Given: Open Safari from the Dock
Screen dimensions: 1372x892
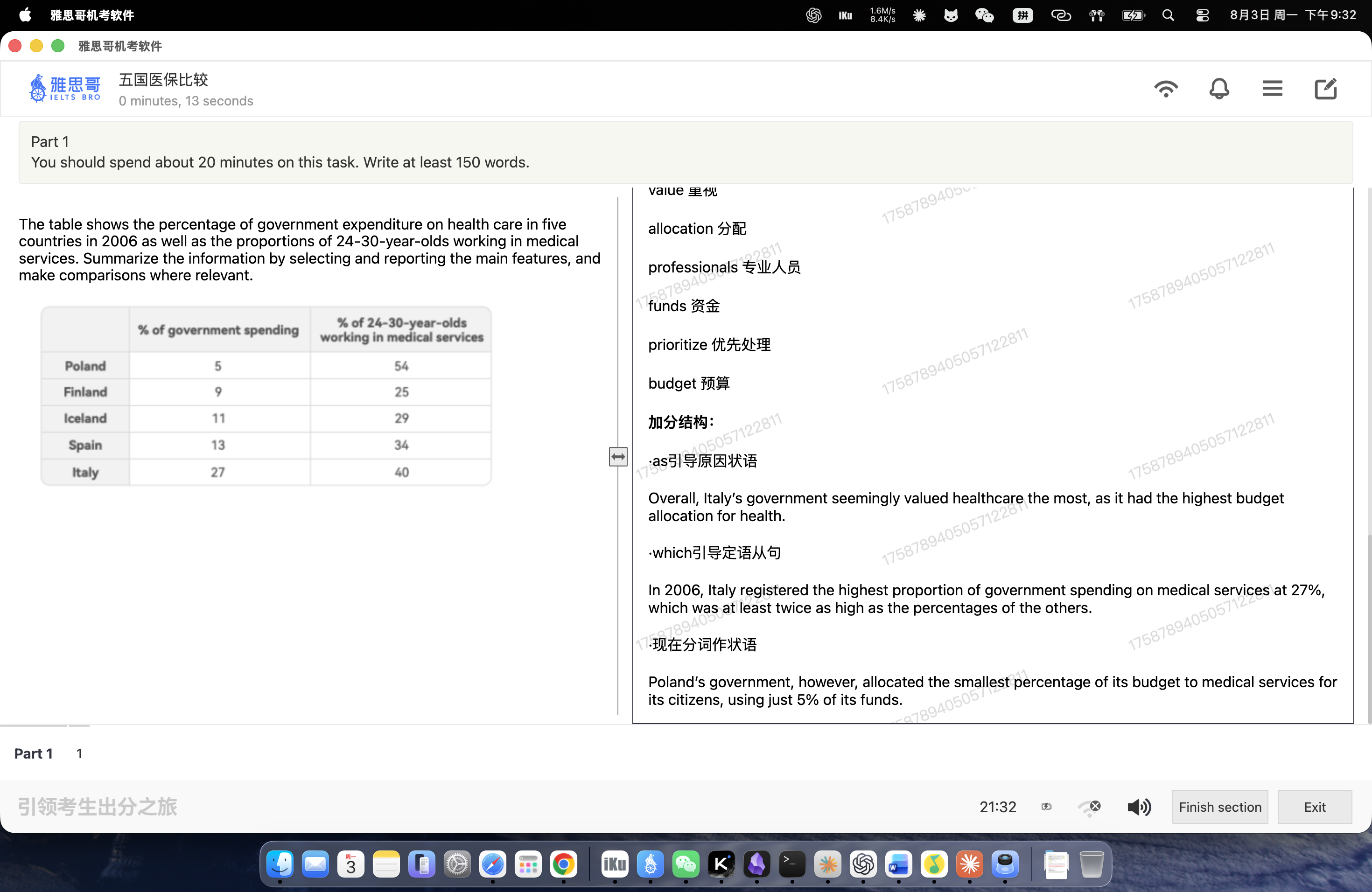Looking at the screenshot, I should (x=493, y=864).
